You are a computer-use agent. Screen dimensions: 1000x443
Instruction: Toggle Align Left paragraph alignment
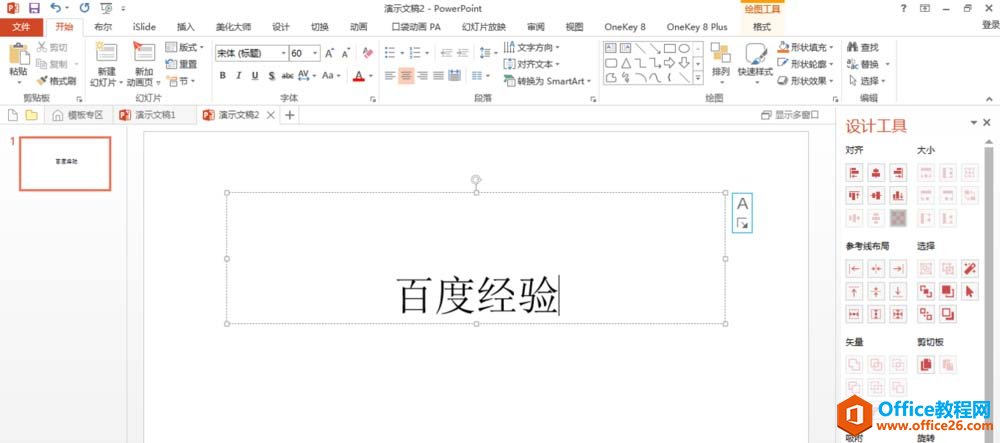pos(390,75)
